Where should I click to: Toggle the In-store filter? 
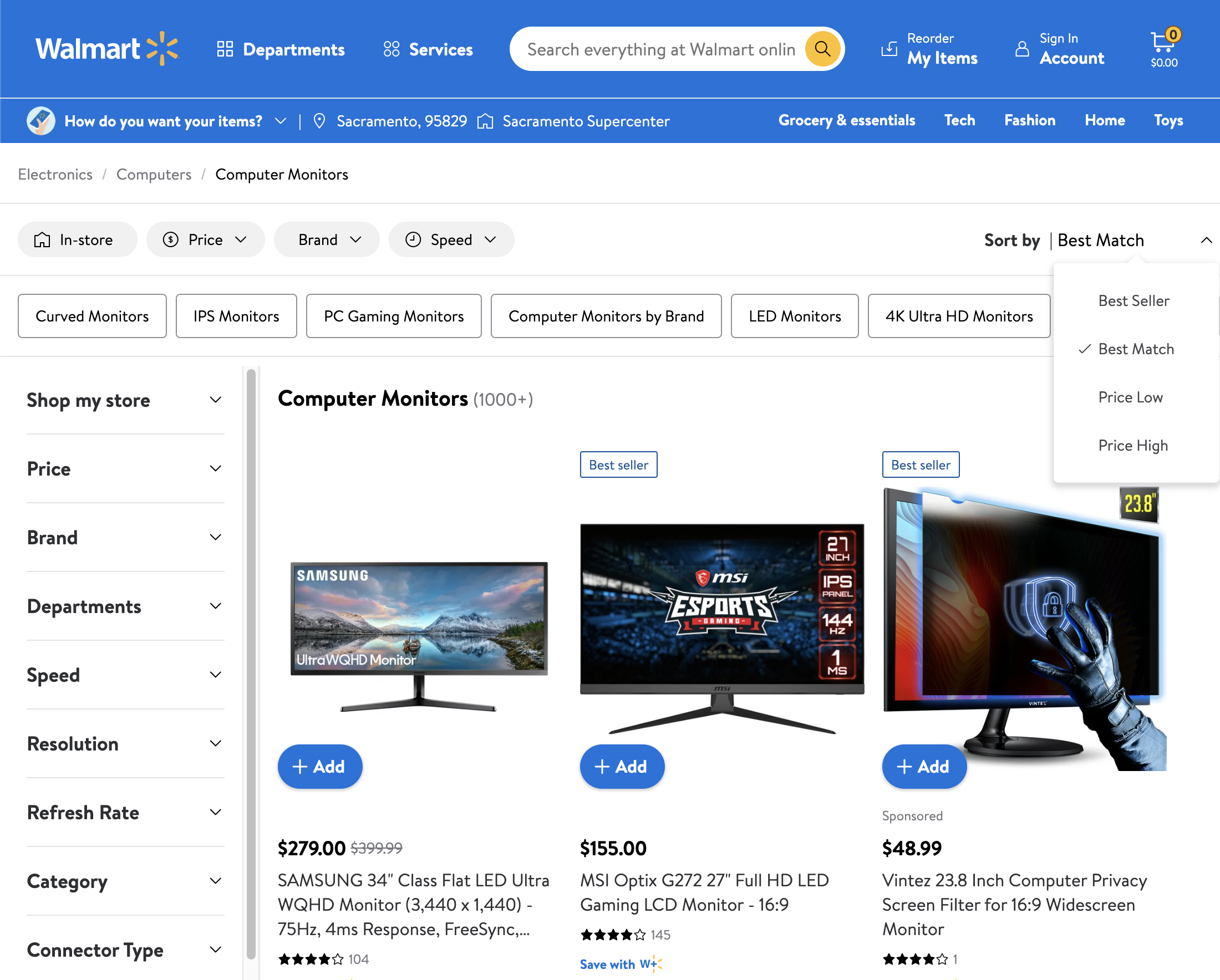77,239
